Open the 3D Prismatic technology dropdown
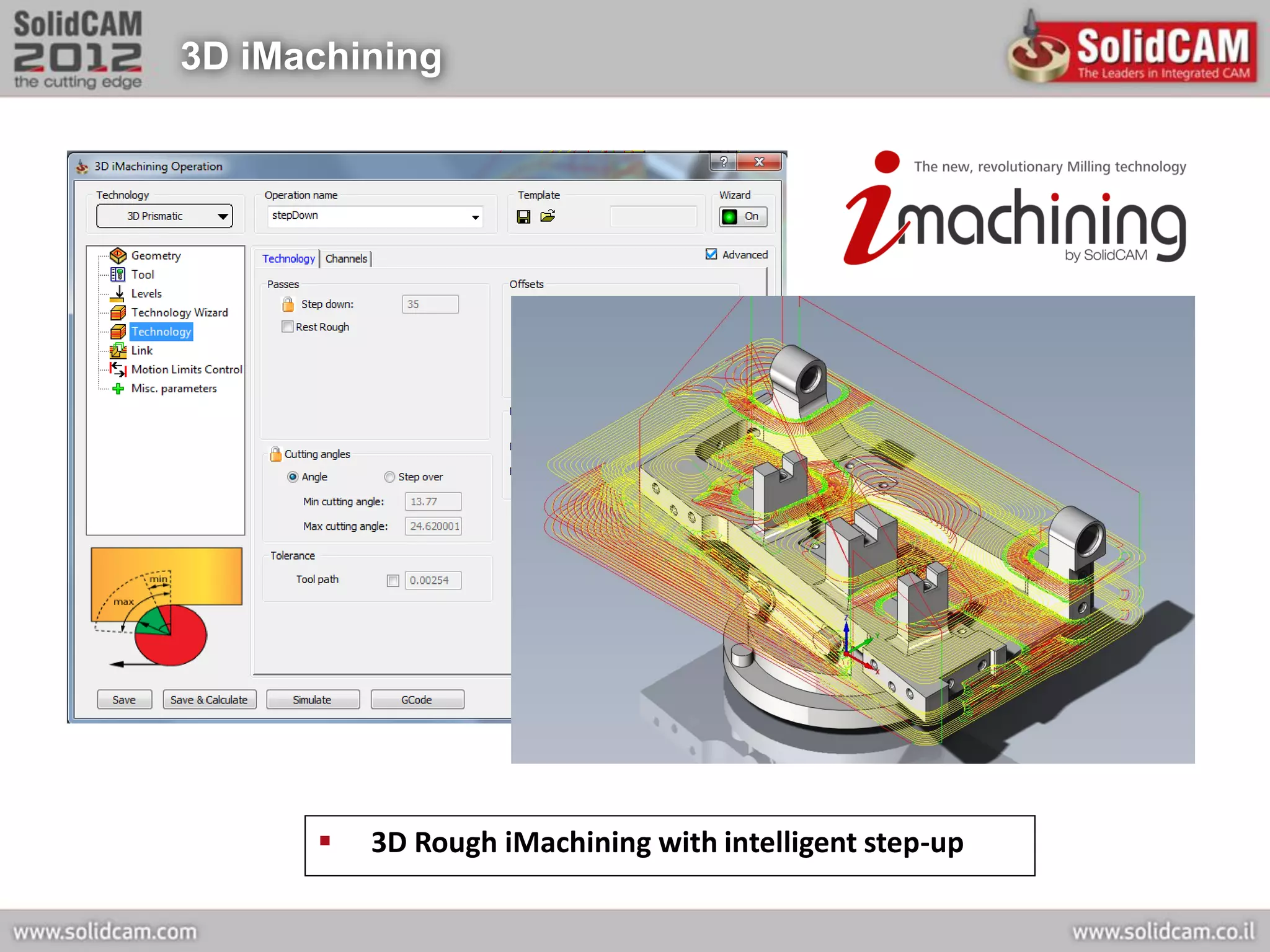The width and height of the screenshot is (1270, 952). [x=164, y=216]
